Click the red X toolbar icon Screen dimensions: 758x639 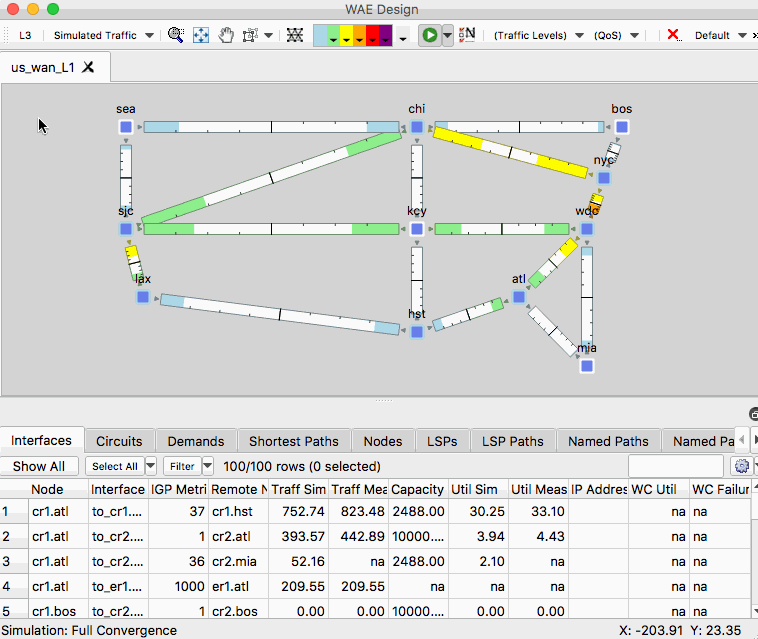coord(673,35)
